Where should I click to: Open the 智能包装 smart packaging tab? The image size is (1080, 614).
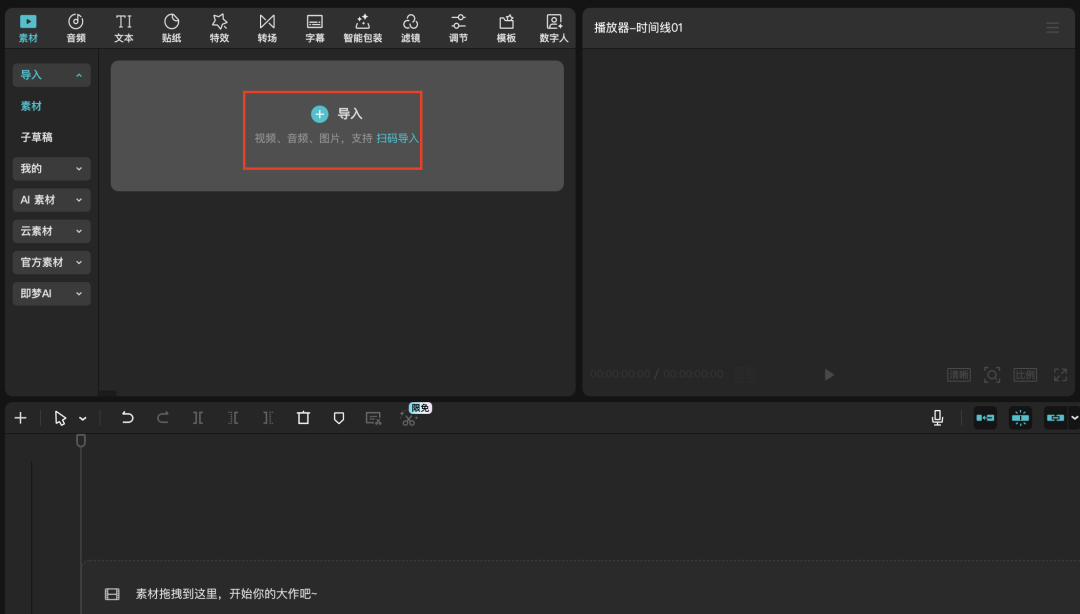362,28
